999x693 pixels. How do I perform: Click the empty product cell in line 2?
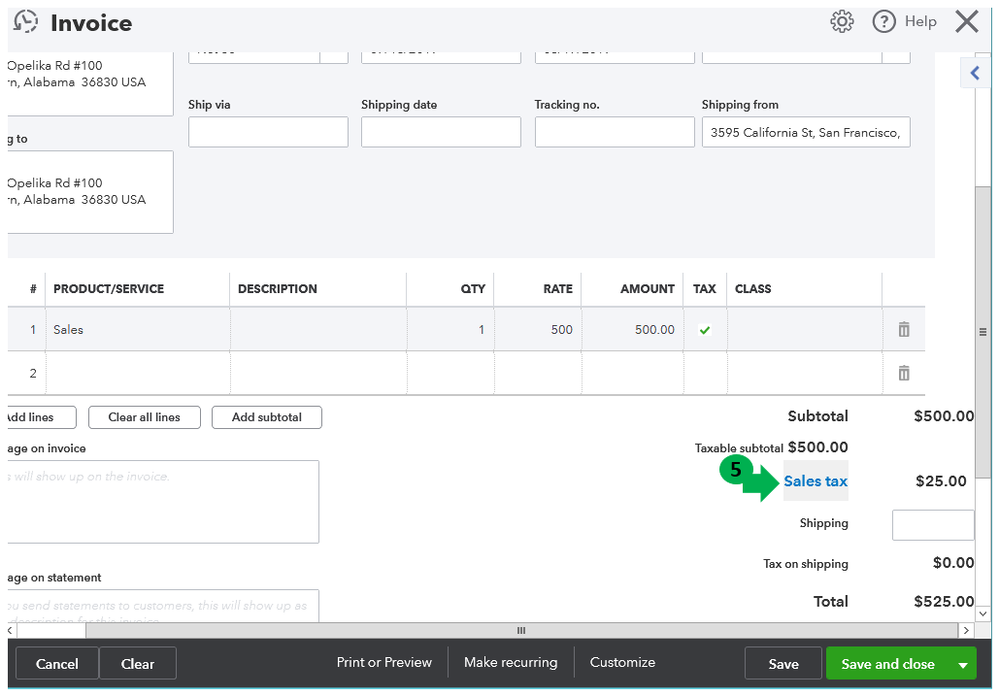(138, 373)
